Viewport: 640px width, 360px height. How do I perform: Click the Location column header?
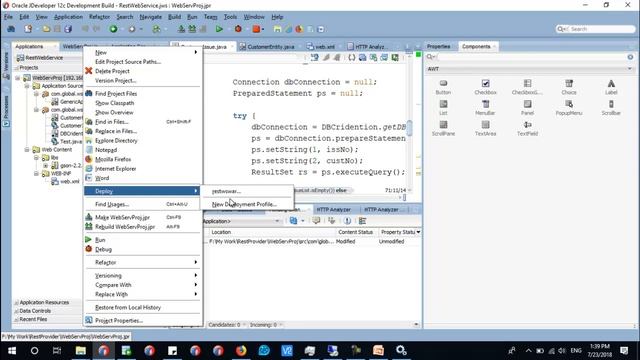pyautogui.click(x=271, y=232)
